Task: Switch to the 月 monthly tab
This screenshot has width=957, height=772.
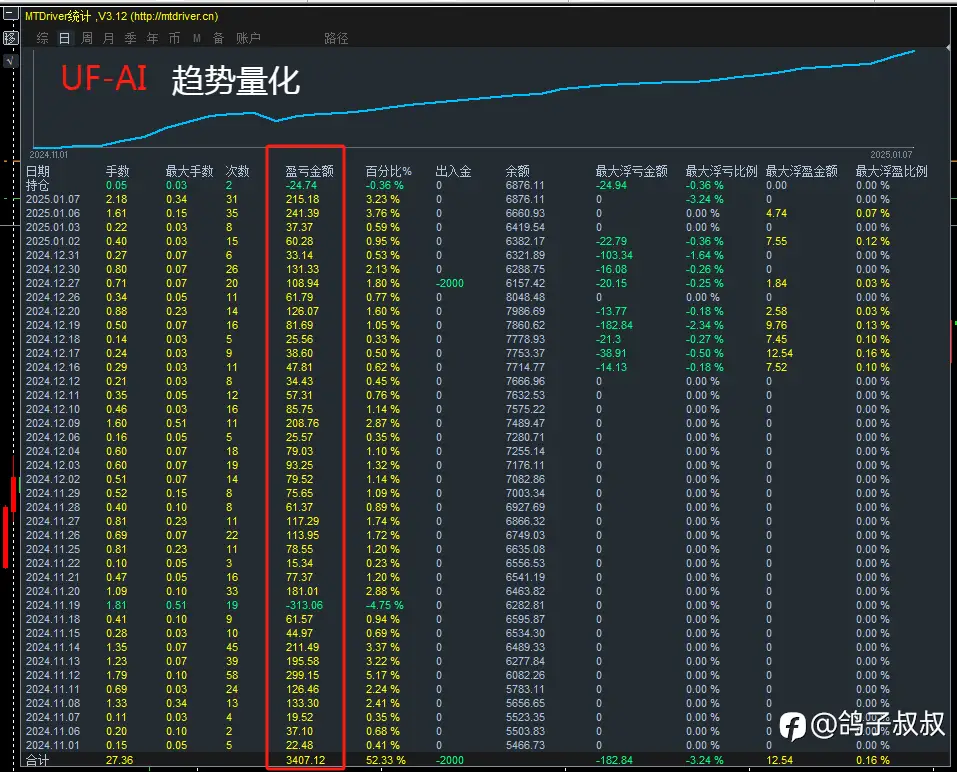Action: pyautogui.click(x=108, y=38)
